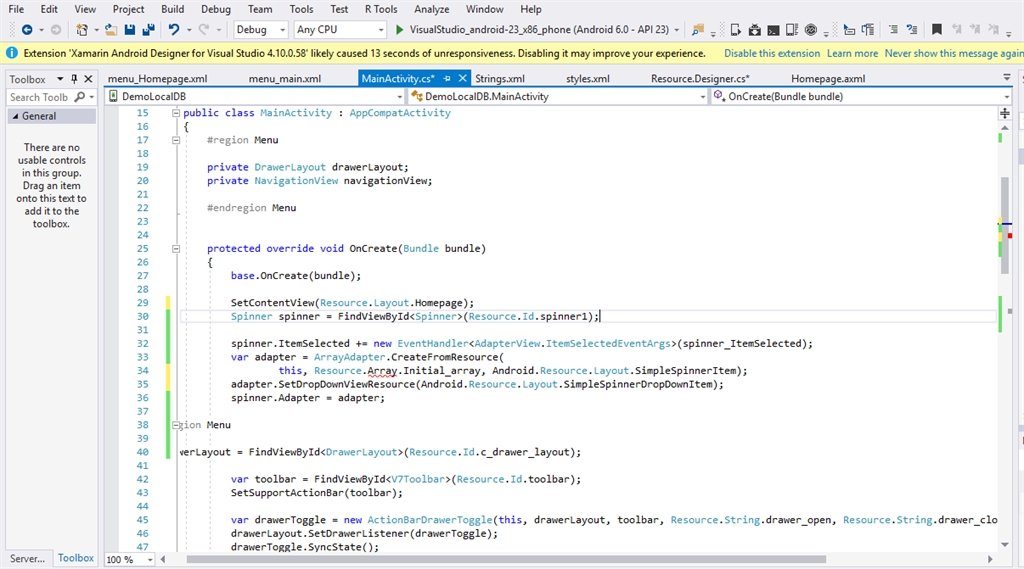
Task: Click the Undo arrow icon
Action: pyautogui.click(x=174, y=29)
